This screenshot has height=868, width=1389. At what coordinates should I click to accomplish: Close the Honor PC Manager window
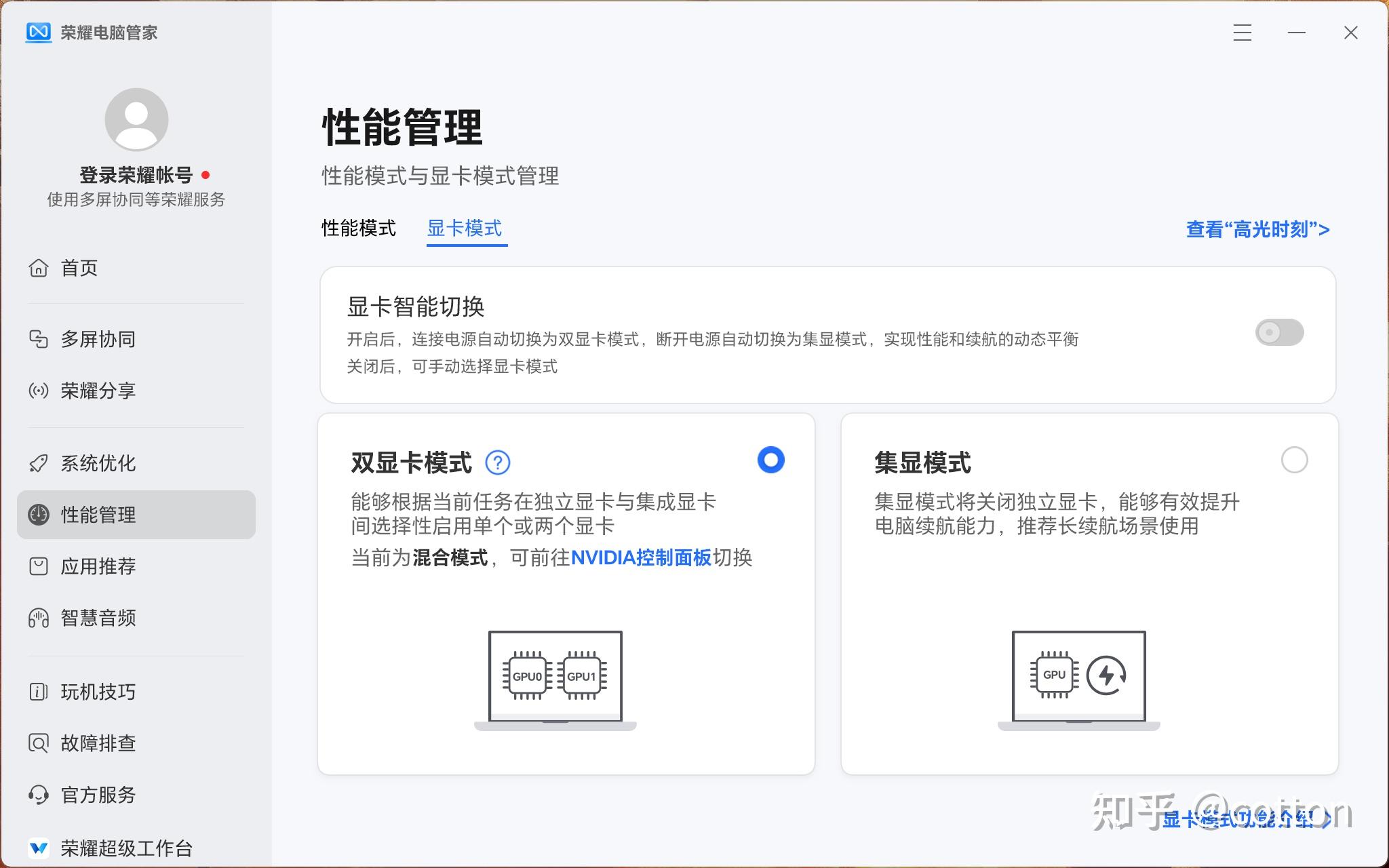pyautogui.click(x=1351, y=33)
